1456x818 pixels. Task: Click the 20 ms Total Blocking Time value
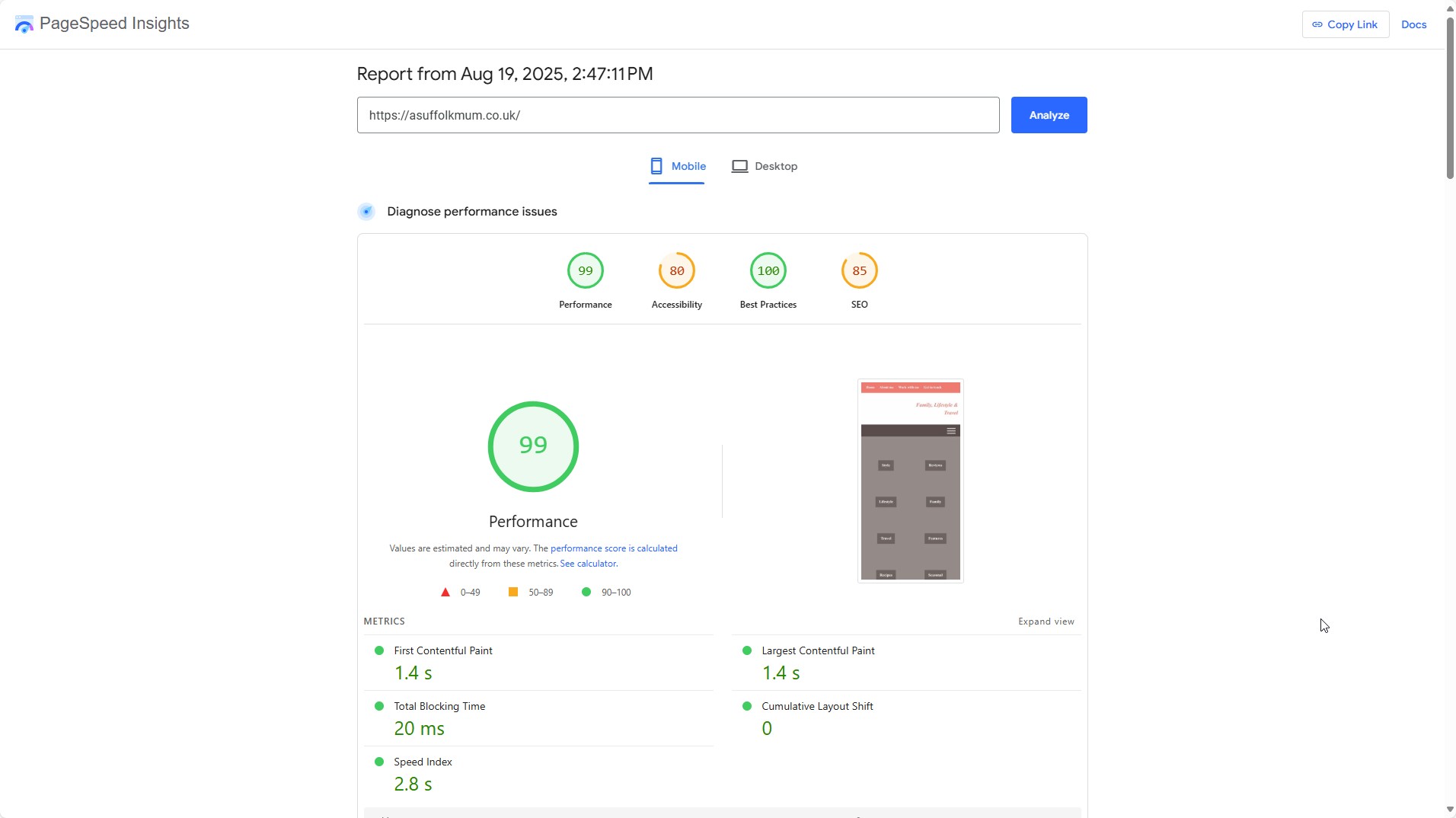tap(419, 729)
